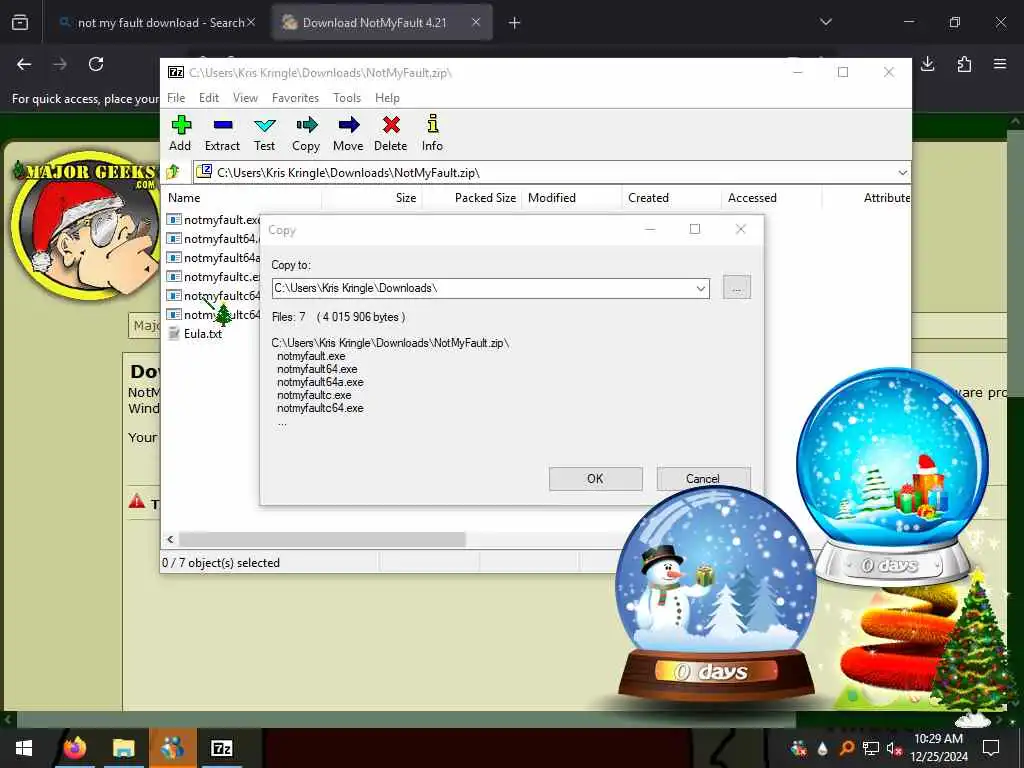The height and width of the screenshot is (768, 1024).
Task: Open the browser list all tabs dropdown
Action: (x=826, y=22)
